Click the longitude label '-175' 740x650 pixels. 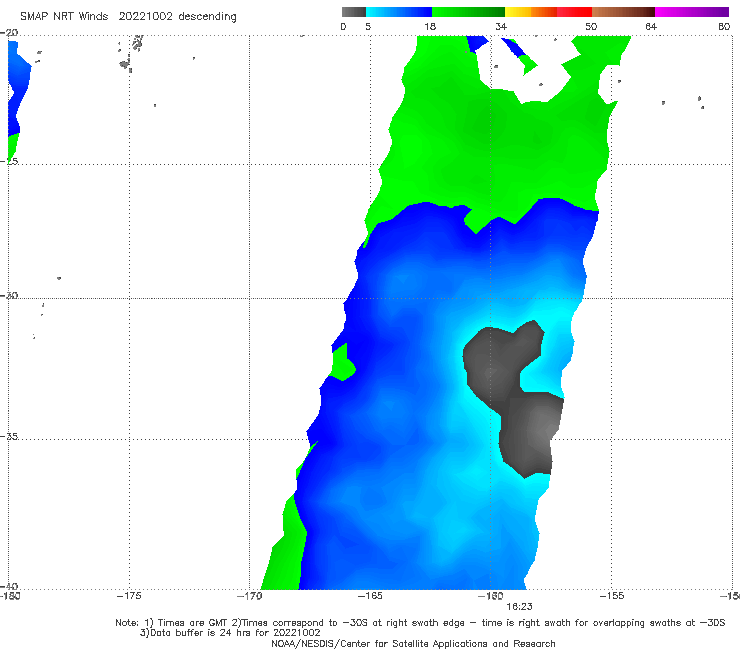tap(129, 596)
